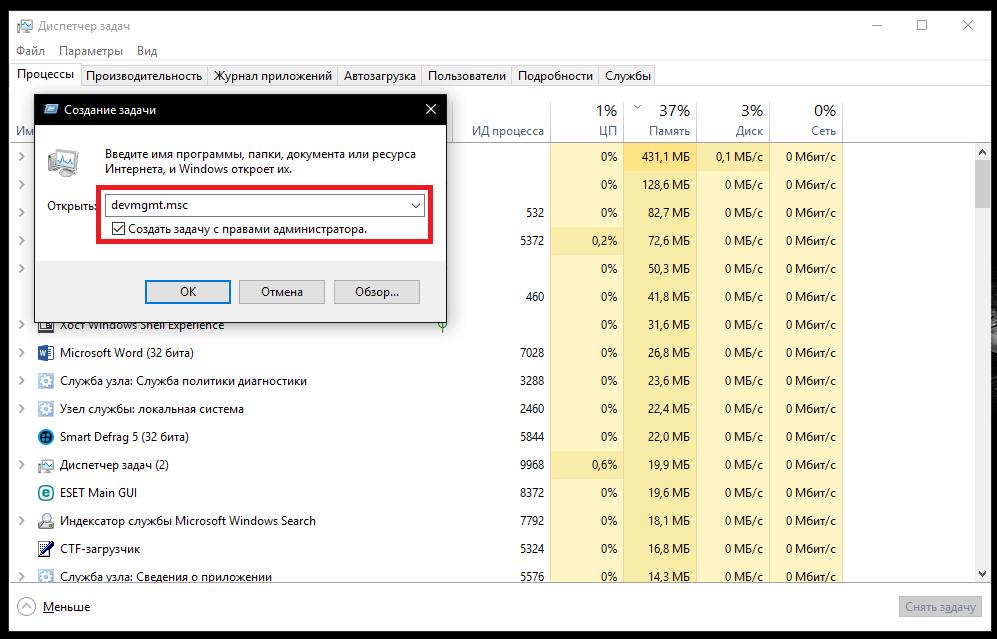997x639 pixels.
Task: Close the Создание задачи dialog
Action: (430, 109)
